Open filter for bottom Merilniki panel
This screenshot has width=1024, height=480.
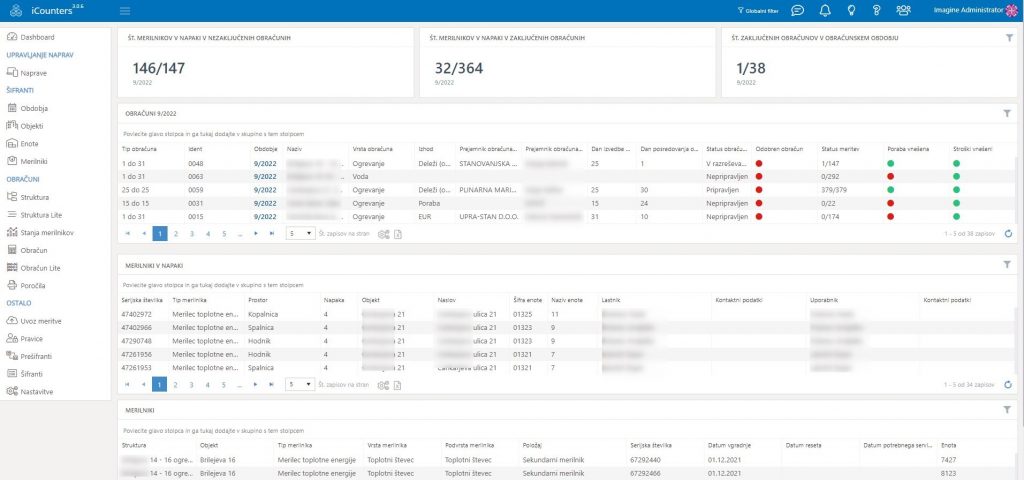click(1007, 409)
